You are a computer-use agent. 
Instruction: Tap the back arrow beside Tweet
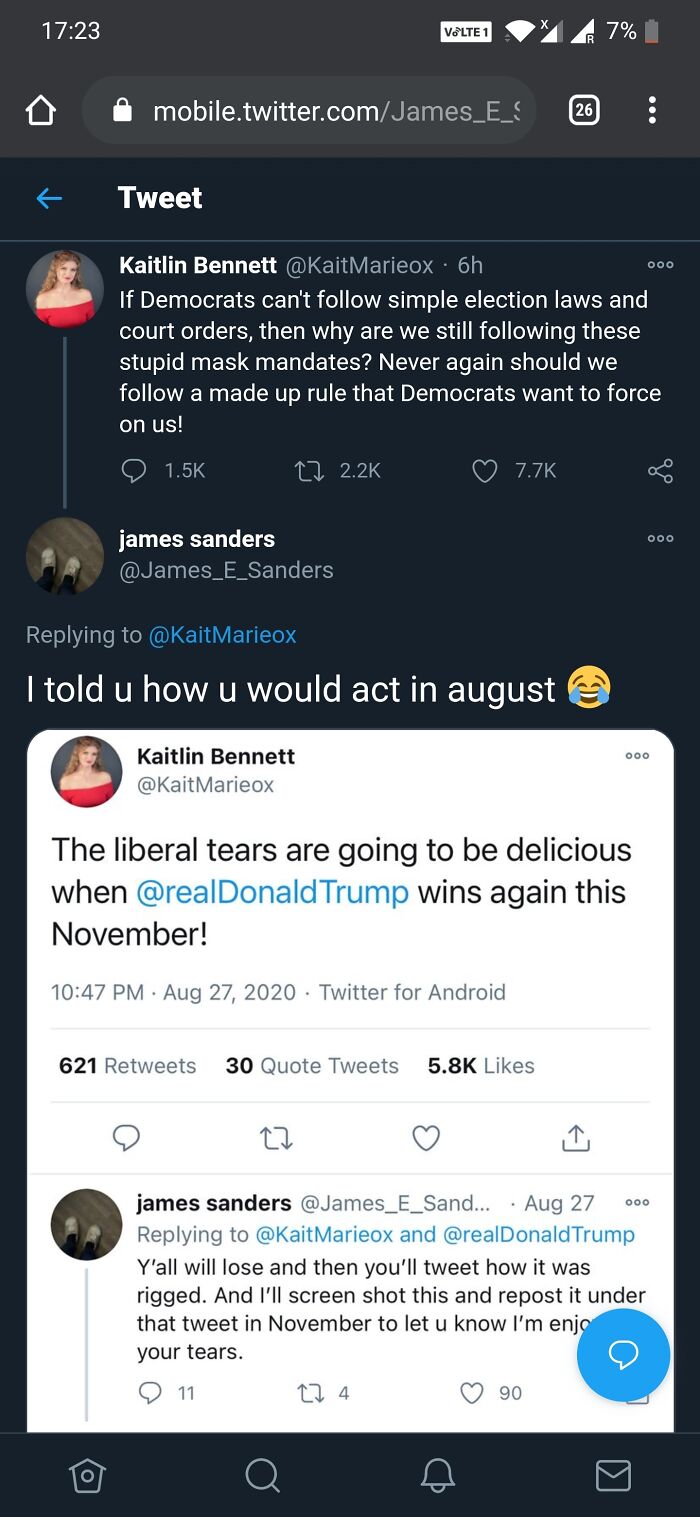pos(49,198)
